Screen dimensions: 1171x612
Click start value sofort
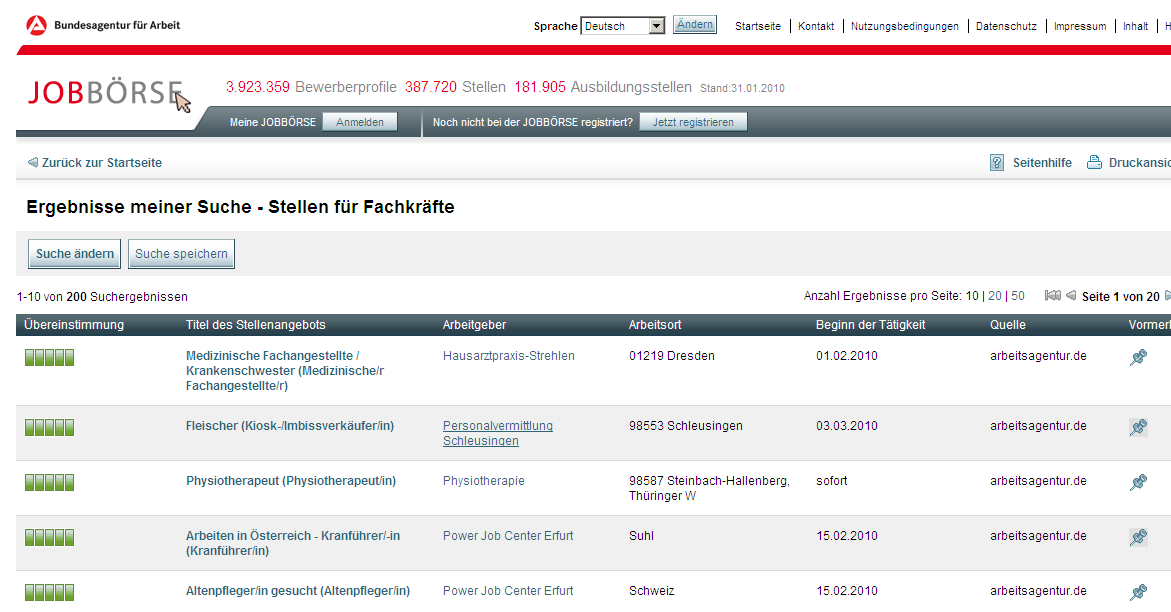tap(832, 481)
